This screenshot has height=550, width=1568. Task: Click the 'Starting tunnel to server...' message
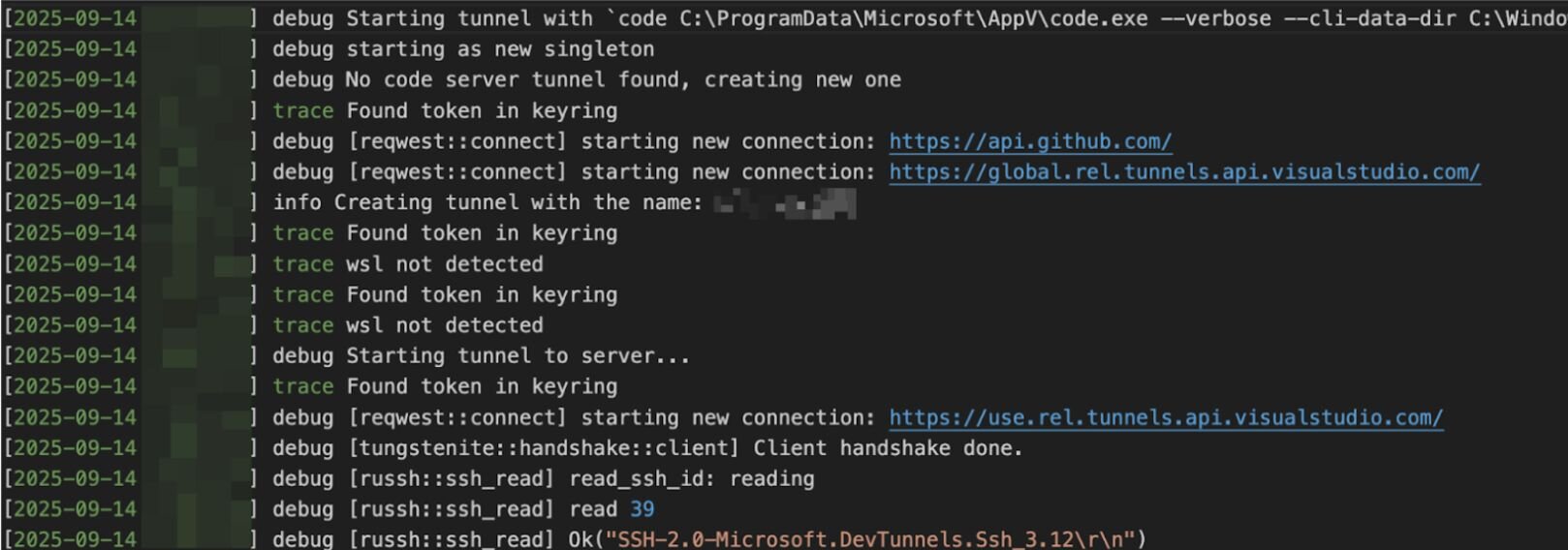[x=517, y=356]
